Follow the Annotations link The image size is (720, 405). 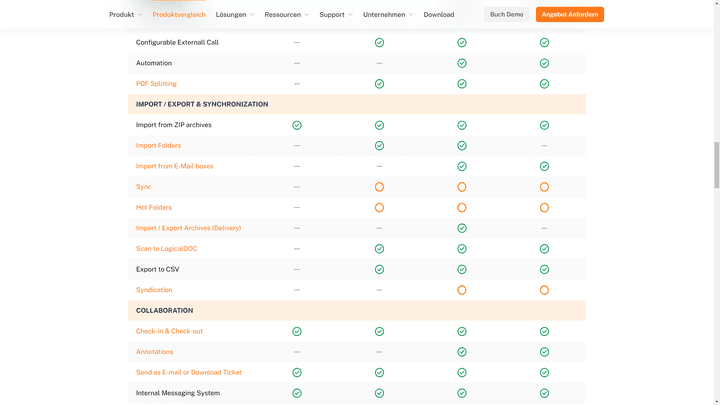155,352
